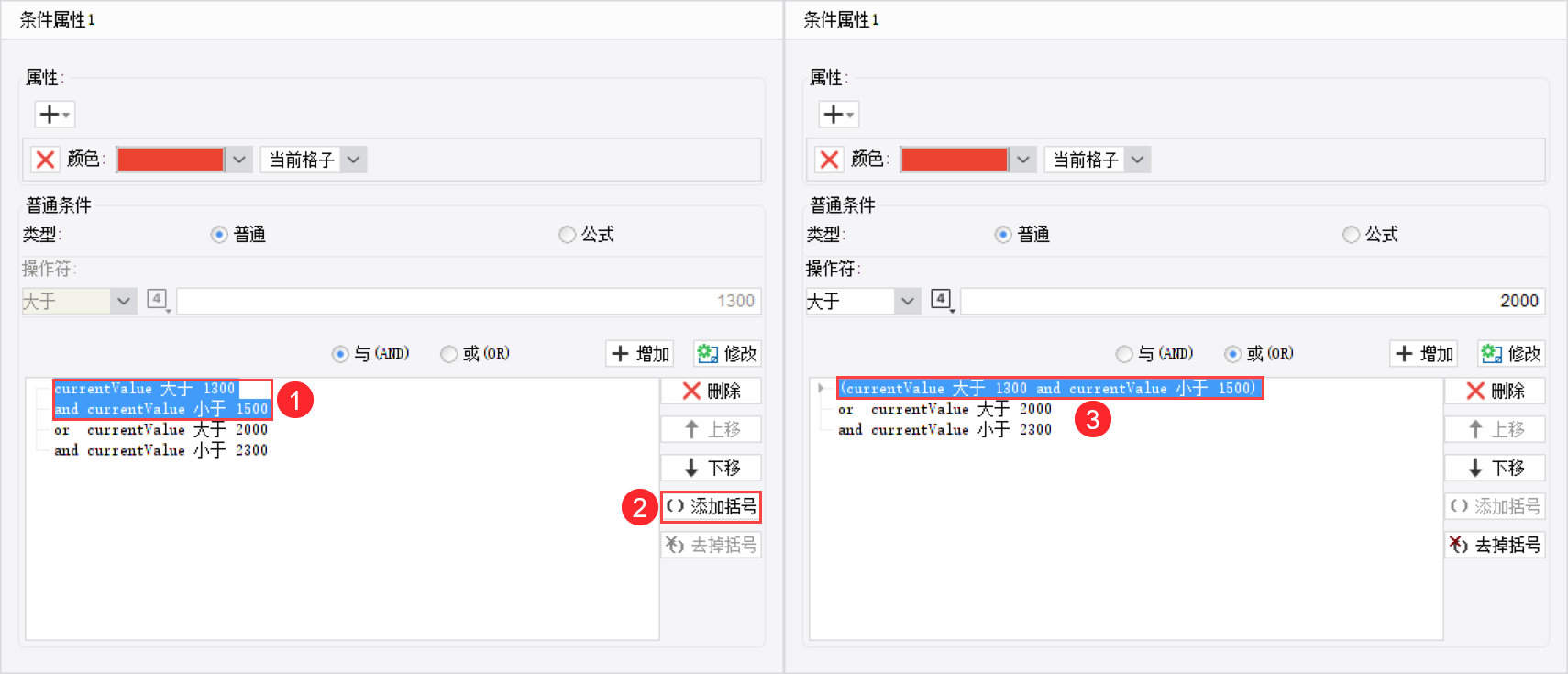Click 去掉括号 button in left panel
Screen dimensions: 1568x674
tap(712, 545)
